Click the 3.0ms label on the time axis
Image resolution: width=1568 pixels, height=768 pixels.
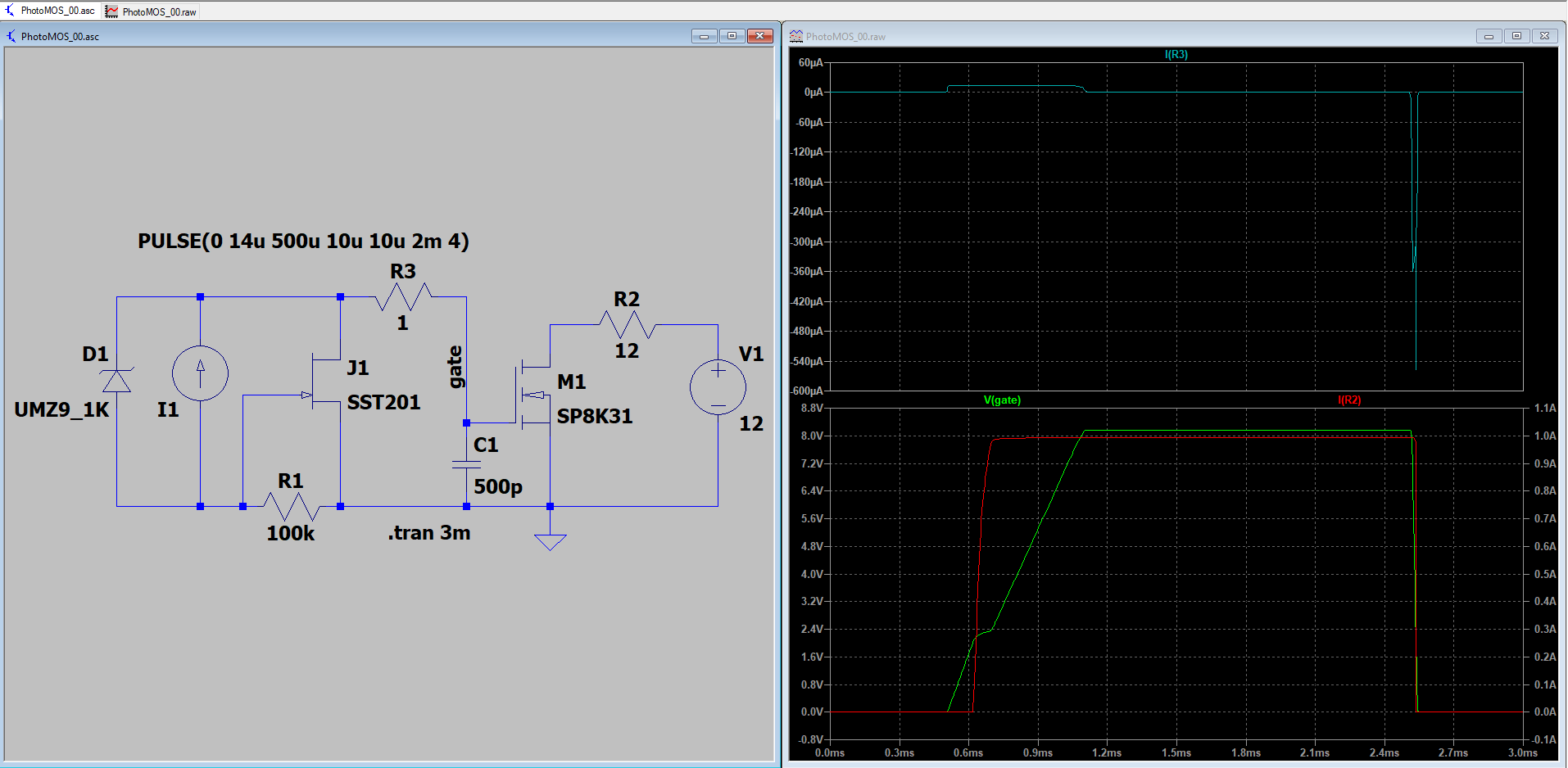(1522, 752)
